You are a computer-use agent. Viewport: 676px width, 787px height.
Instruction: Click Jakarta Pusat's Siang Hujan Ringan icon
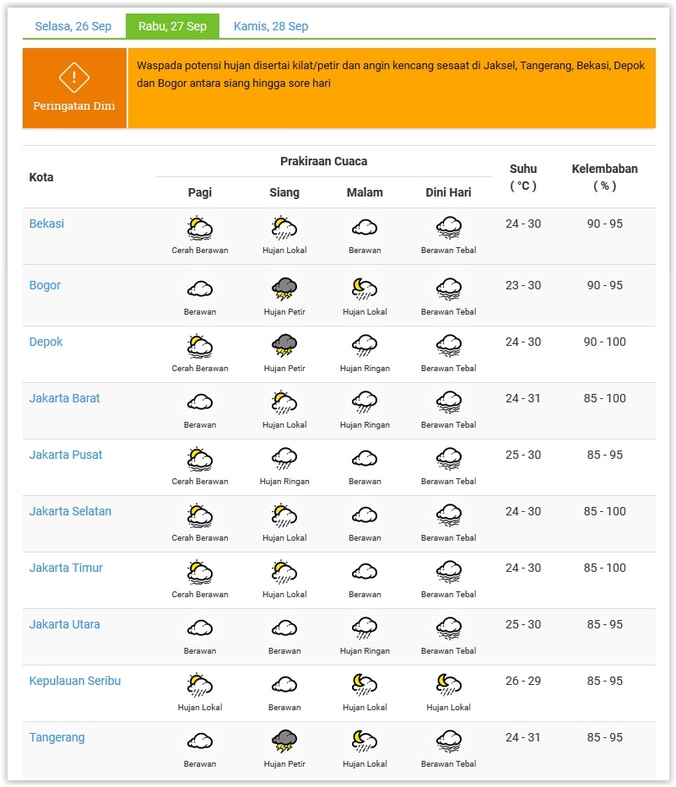coord(284,459)
